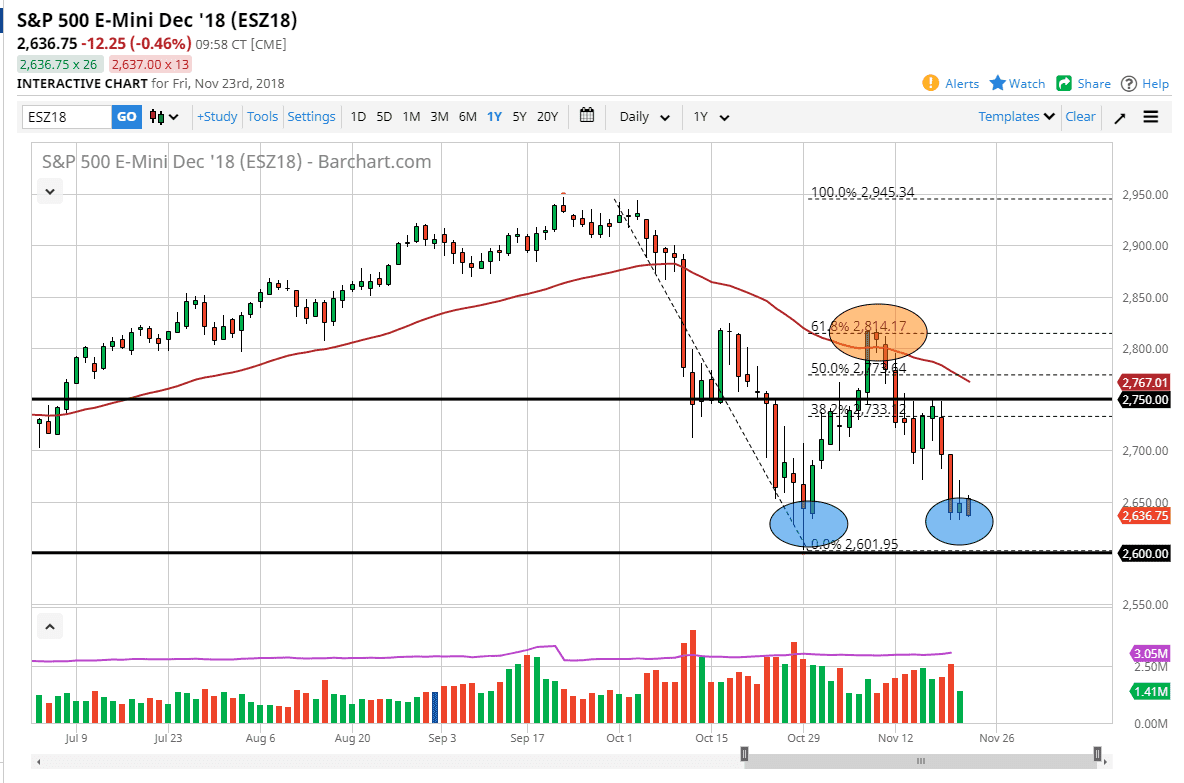The width and height of the screenshot is (1184, 783).
Task: Open the +Study tool
Action: pos(216,116)
